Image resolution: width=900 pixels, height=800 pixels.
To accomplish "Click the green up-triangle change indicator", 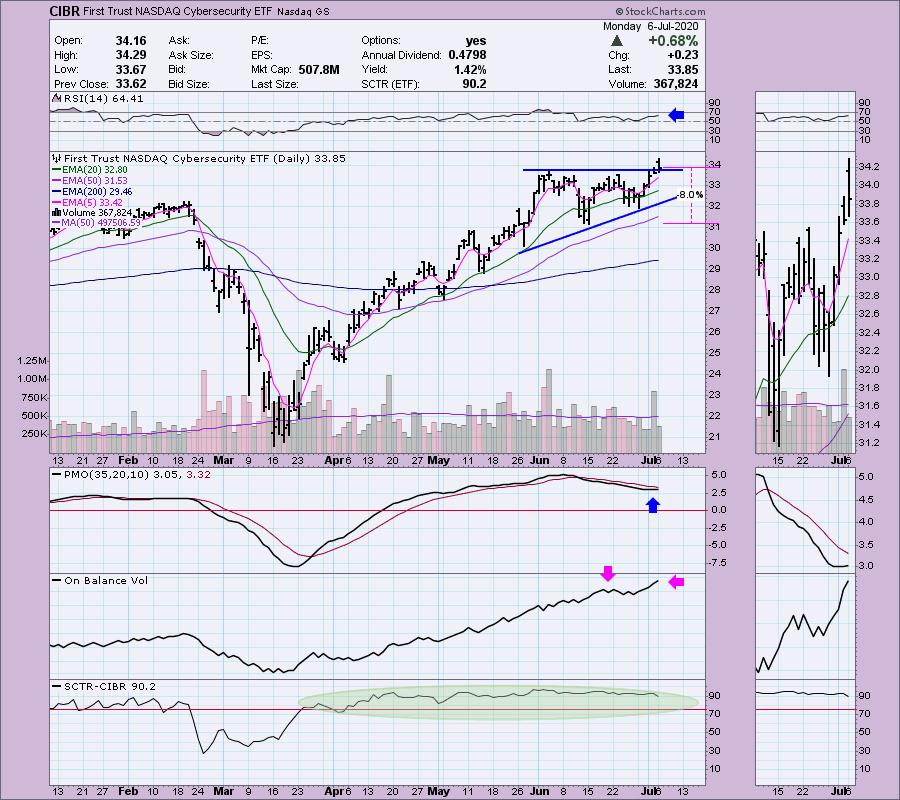I will (x=617, y=41).
